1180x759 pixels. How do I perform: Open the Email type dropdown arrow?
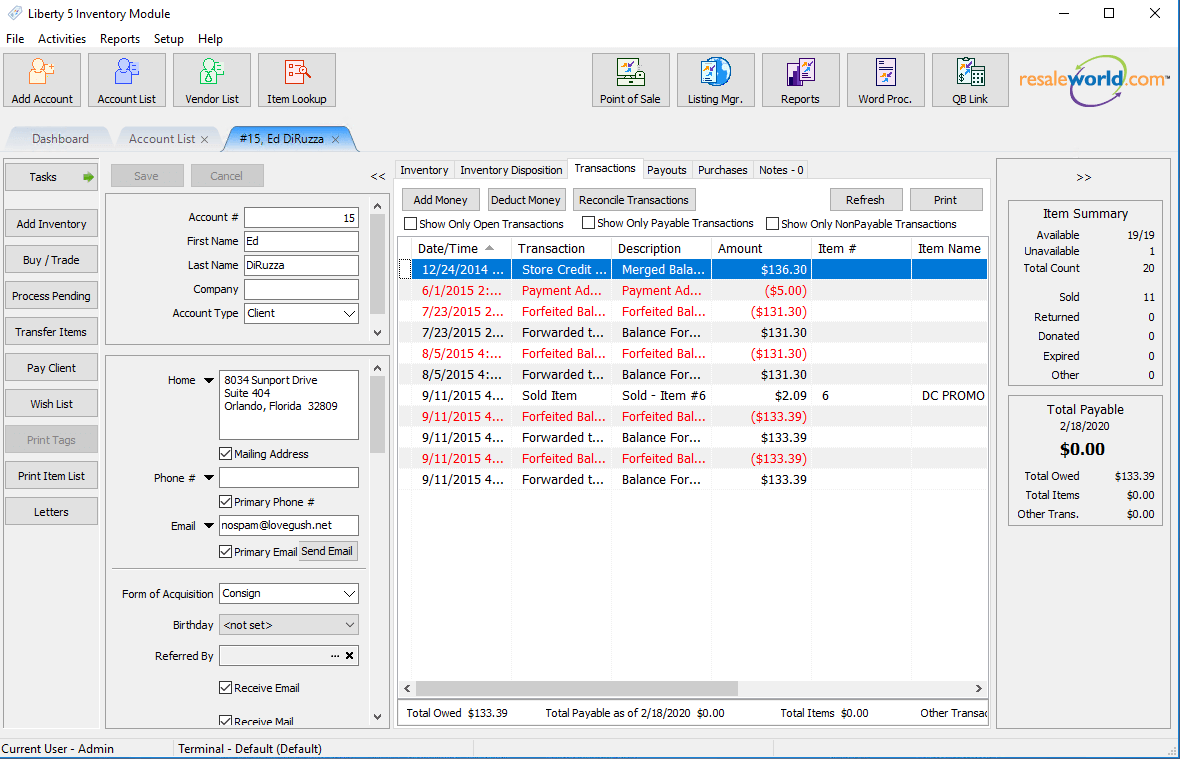(x=208, y=526)
